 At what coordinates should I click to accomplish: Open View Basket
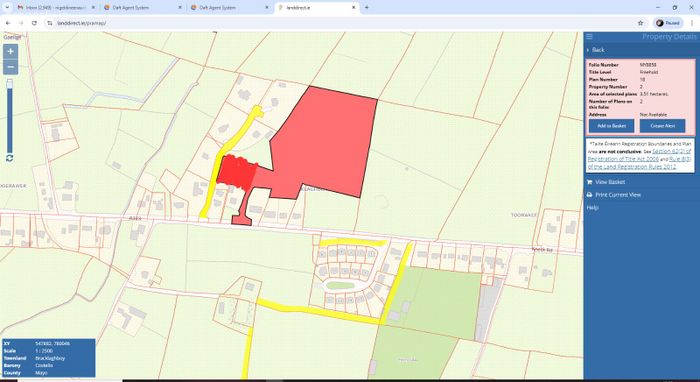tap(610, 182)
